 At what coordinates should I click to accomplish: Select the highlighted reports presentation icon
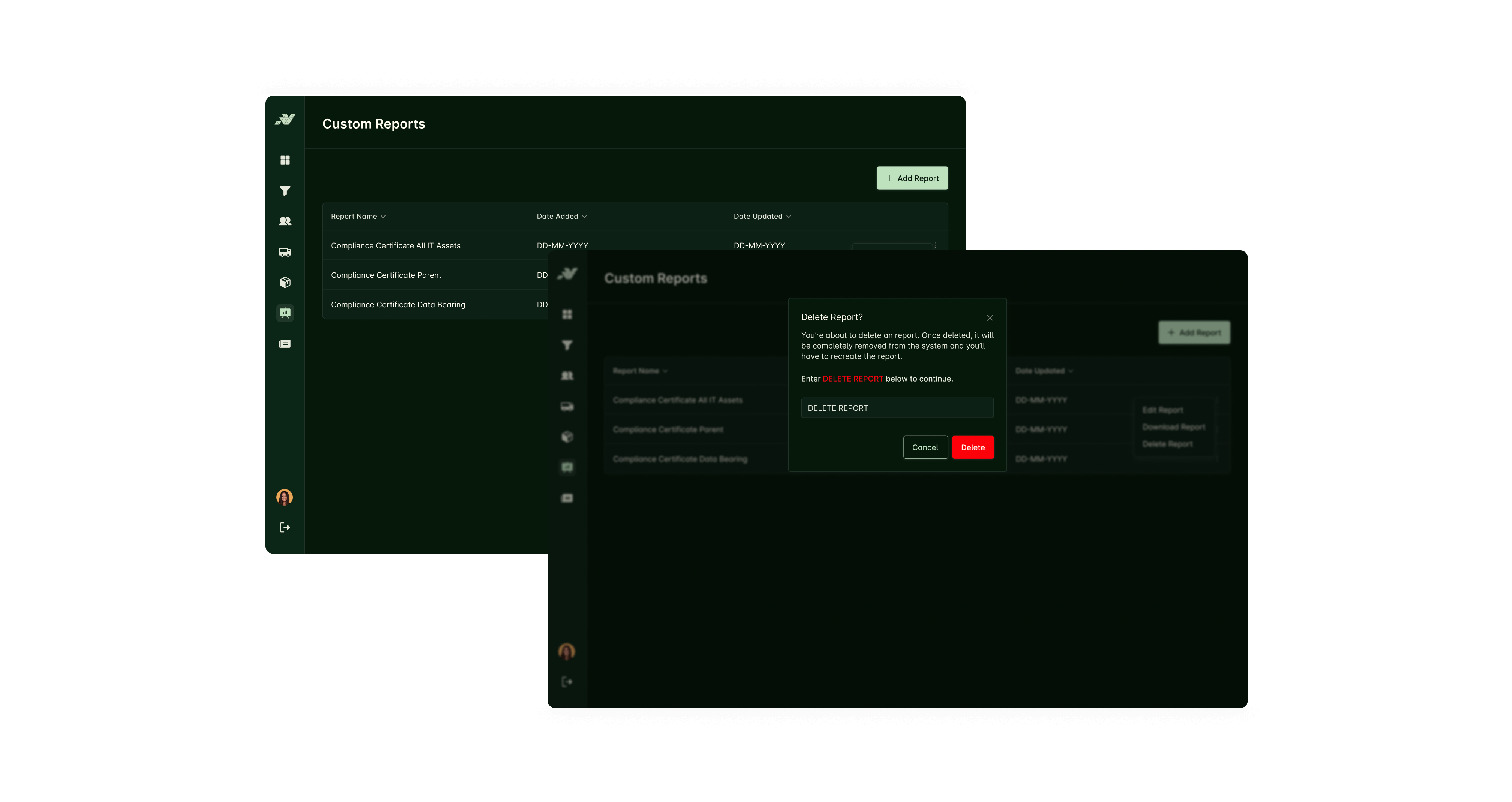point(285,313)
